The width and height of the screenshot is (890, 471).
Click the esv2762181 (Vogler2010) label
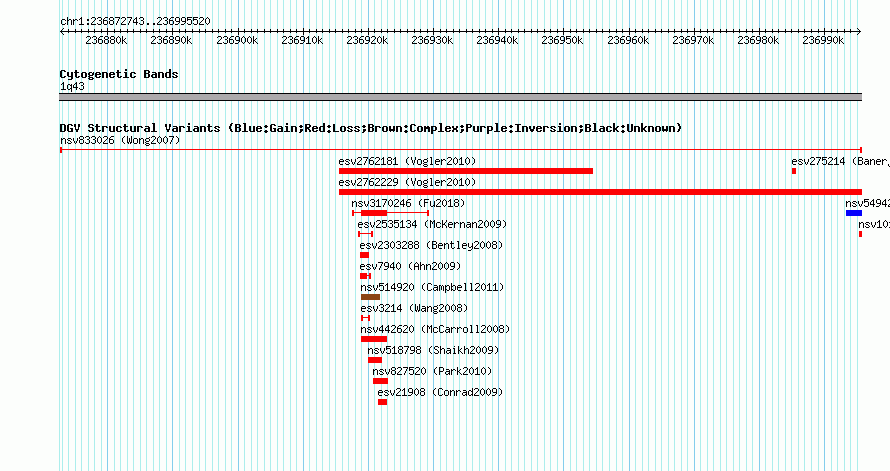tap(407, 161)
